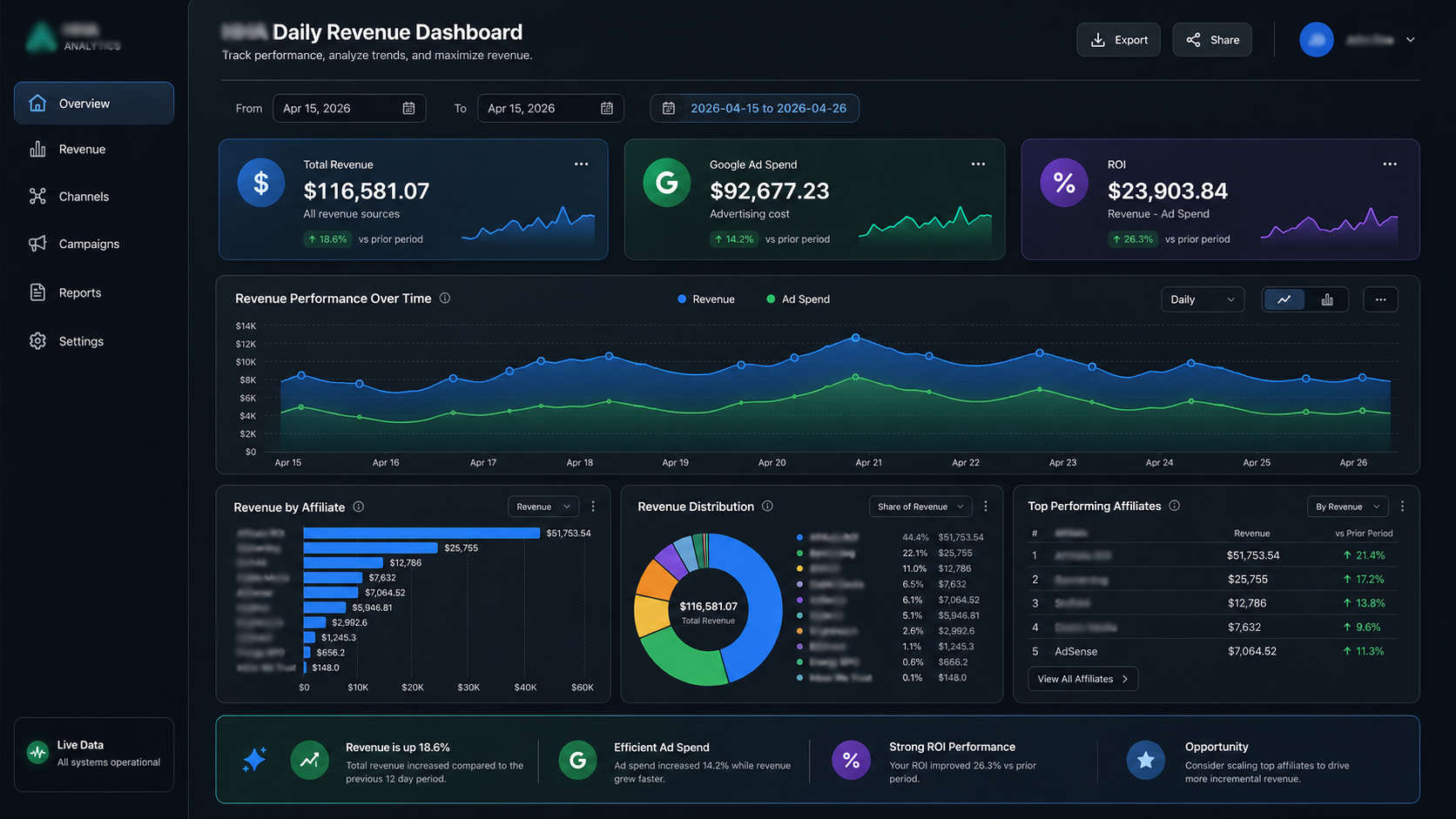Open the ROI card options menu
This screenshot has width=1456, height=819.
click(1390, 164)
